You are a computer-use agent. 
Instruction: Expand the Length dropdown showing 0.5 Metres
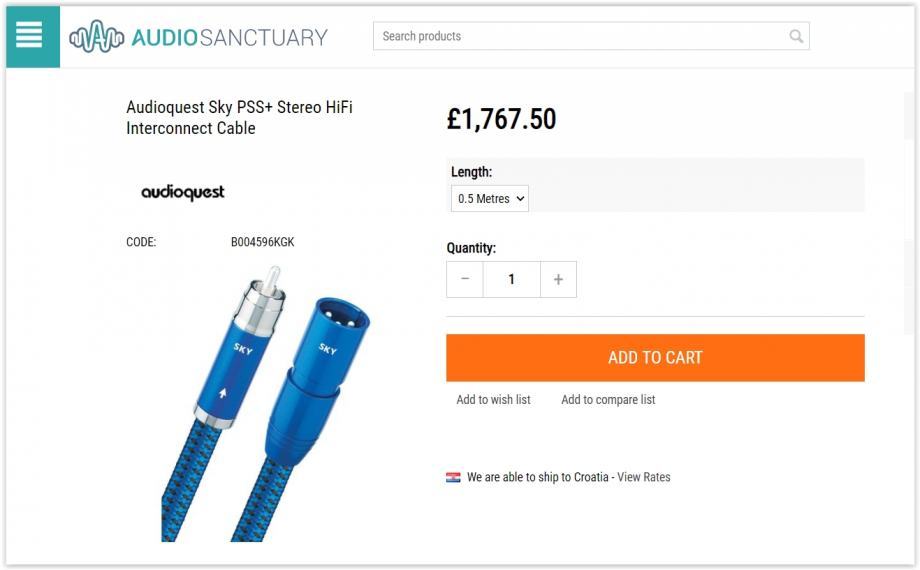pos(489,199)
